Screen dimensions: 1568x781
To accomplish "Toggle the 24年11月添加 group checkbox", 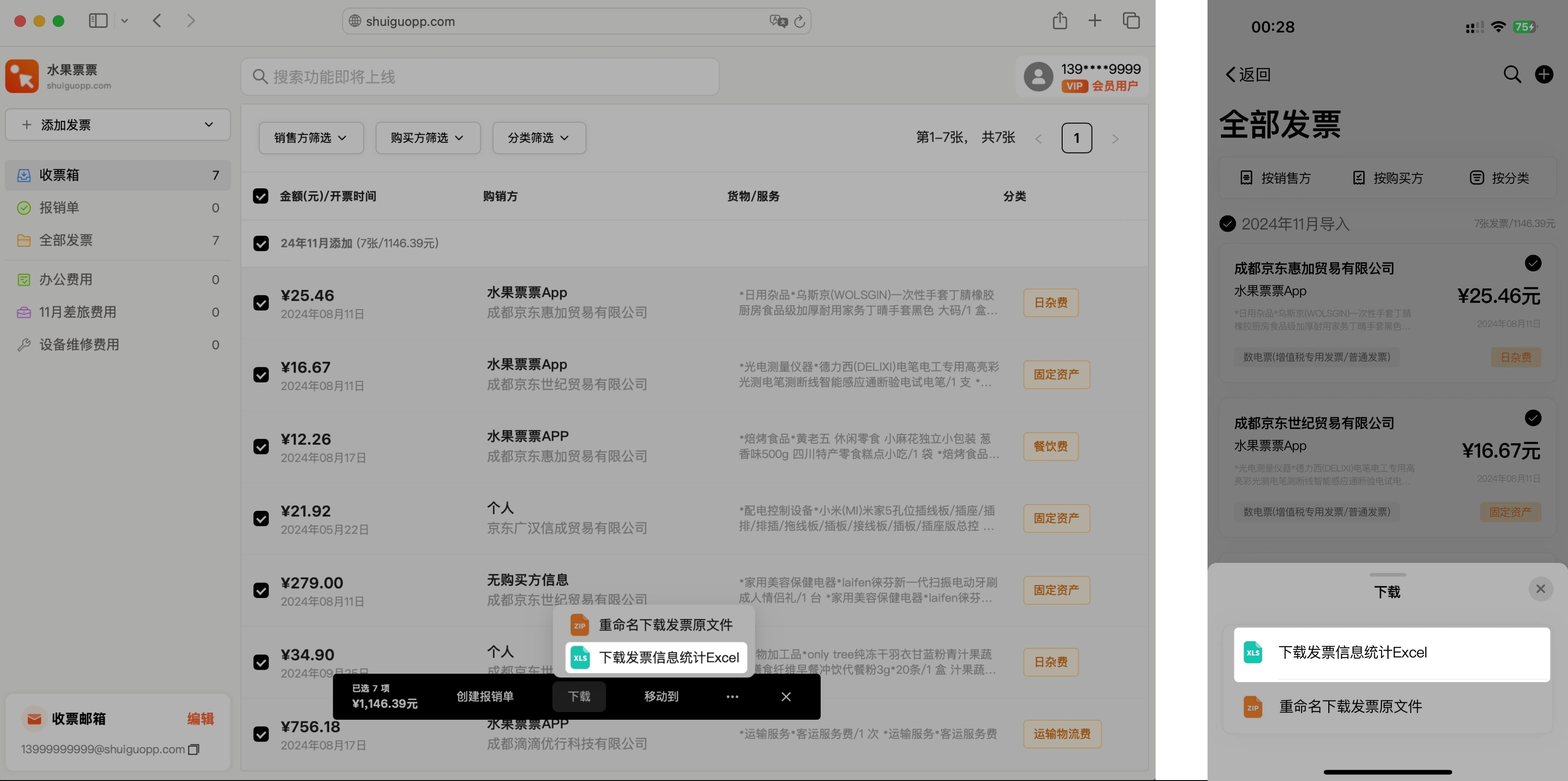I will coord(261,243).
